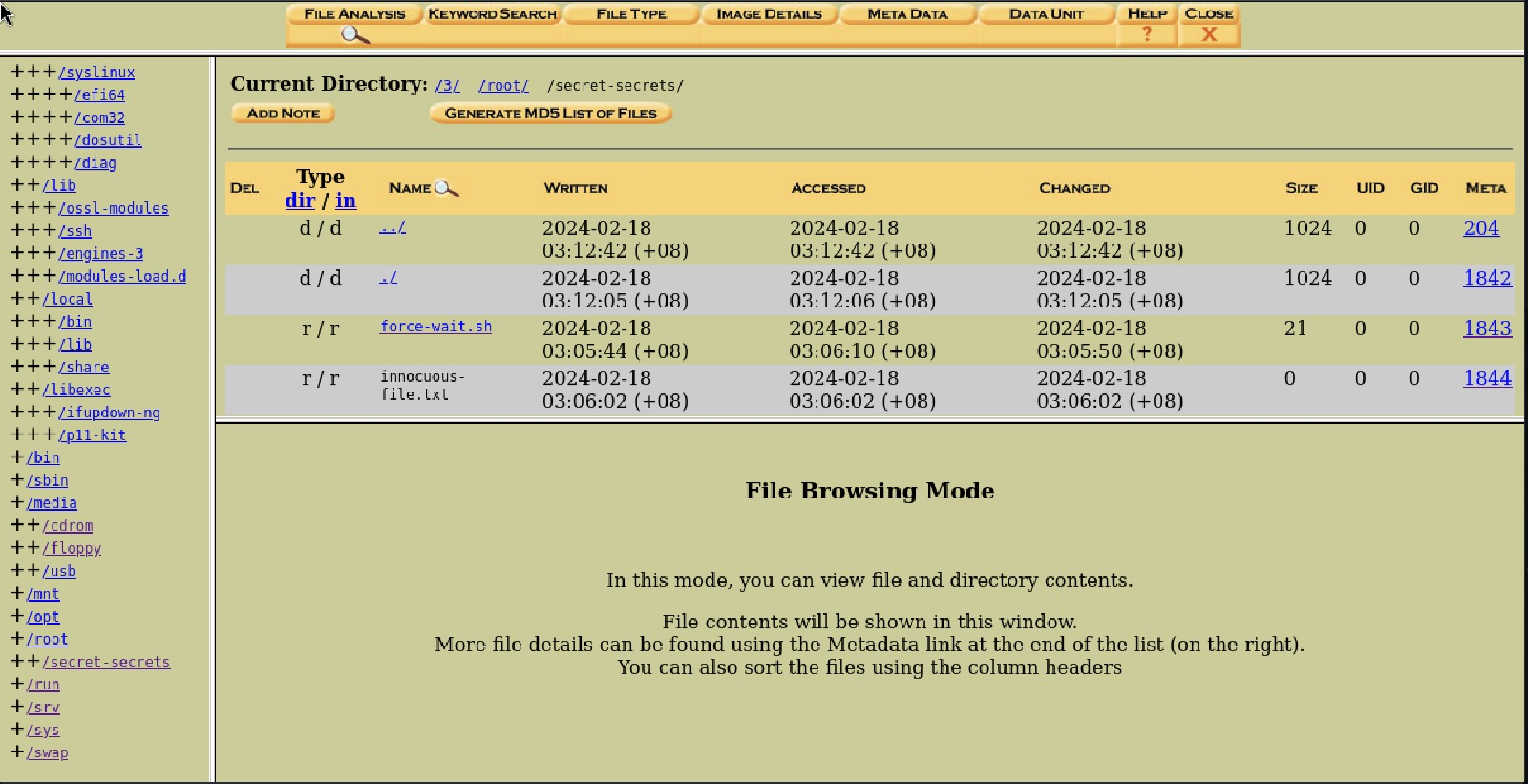This screenshot has height=784, width=1528.
Task: Open metadata link 1843
Action: (x=1487, y=328)
